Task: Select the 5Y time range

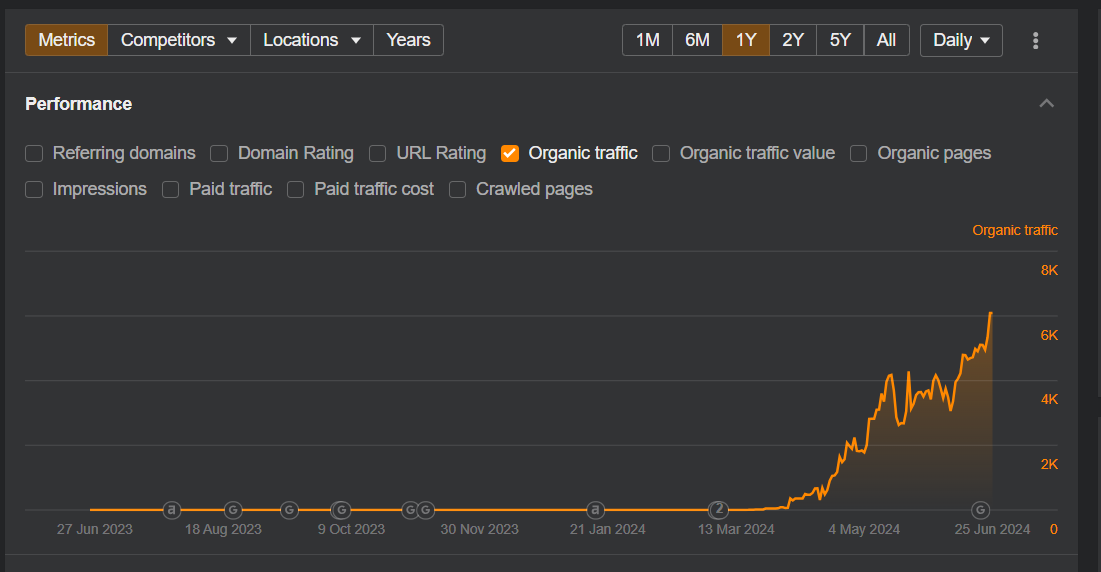Action: coord(840,40)
